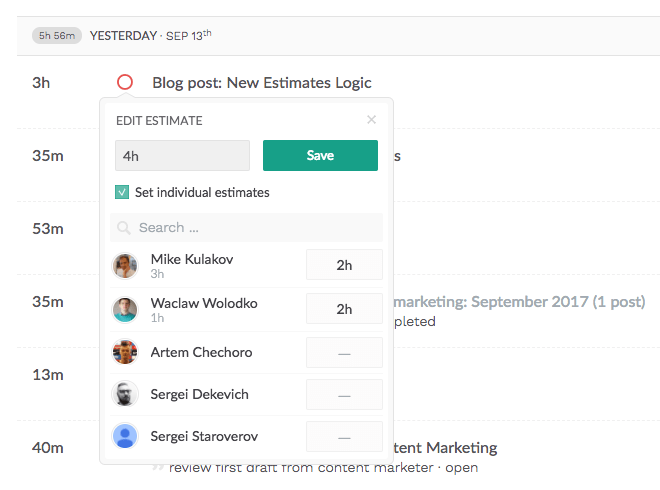
Task: Click the magnifier icon in search box
Action: [124, 228]
